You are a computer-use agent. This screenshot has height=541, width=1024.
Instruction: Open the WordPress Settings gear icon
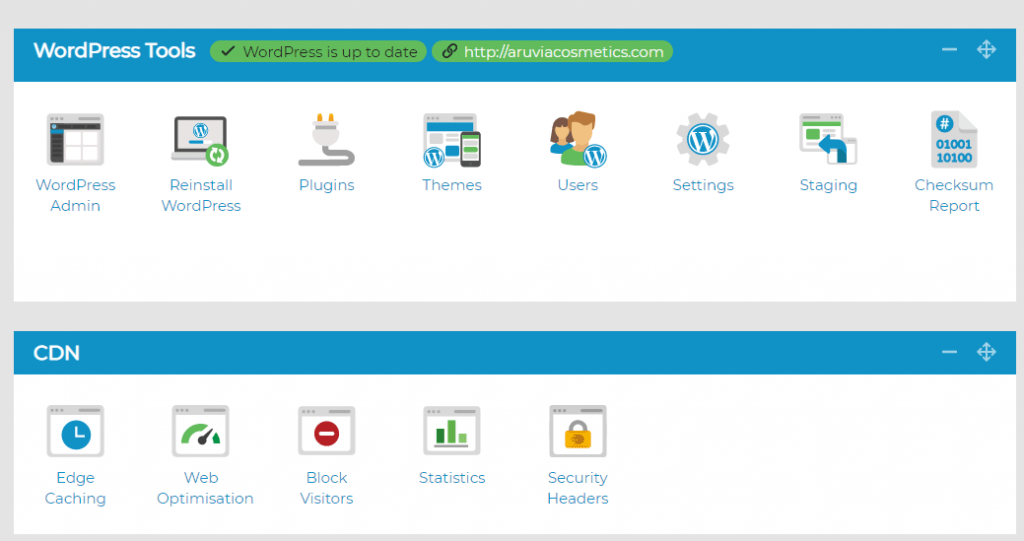coord(703,139)
